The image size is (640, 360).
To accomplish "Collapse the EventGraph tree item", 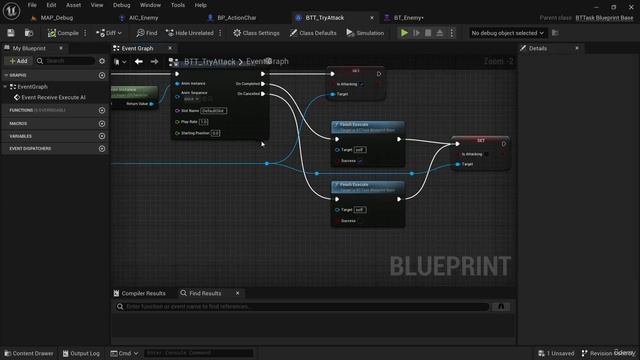I will tap(5, 87).
